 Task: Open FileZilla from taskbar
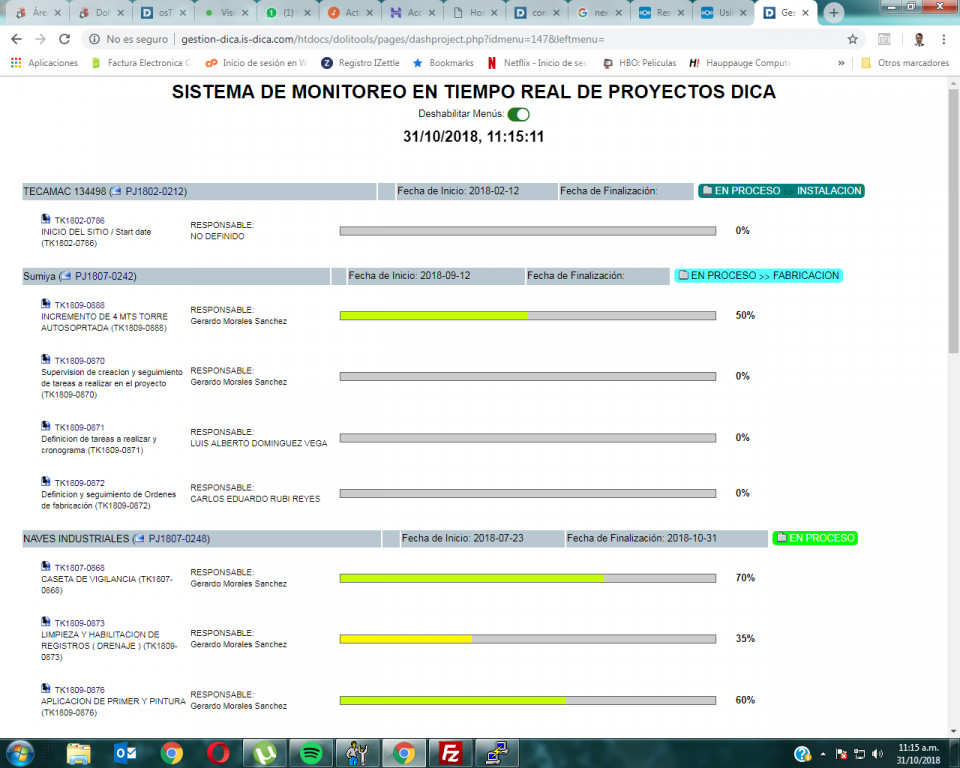450,753
